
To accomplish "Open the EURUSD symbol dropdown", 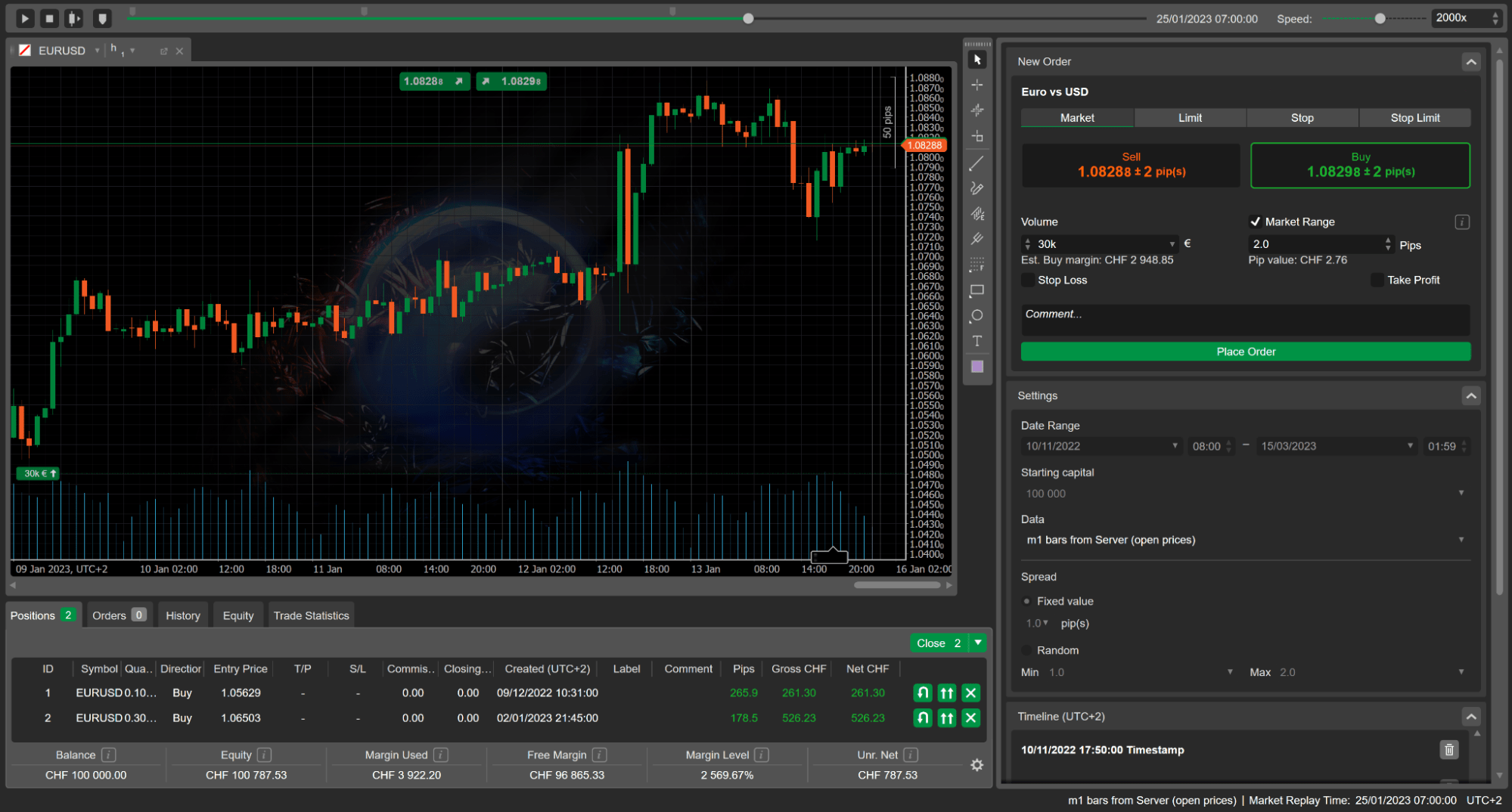I will click(x=98, y=51).
